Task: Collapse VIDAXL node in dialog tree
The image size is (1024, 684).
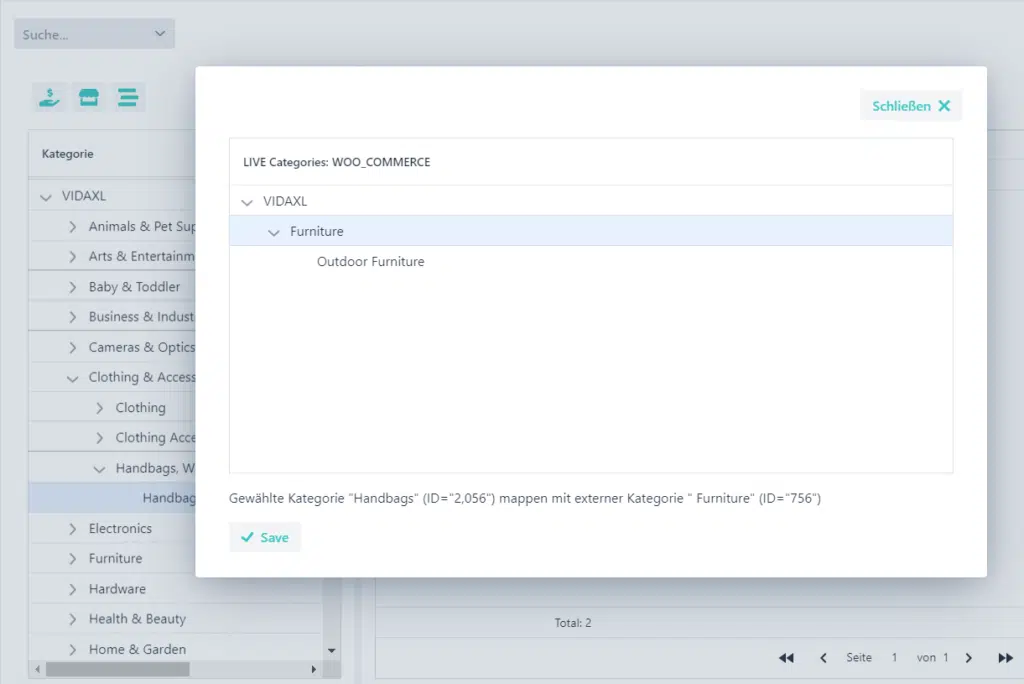Action: tap(247, 202)
